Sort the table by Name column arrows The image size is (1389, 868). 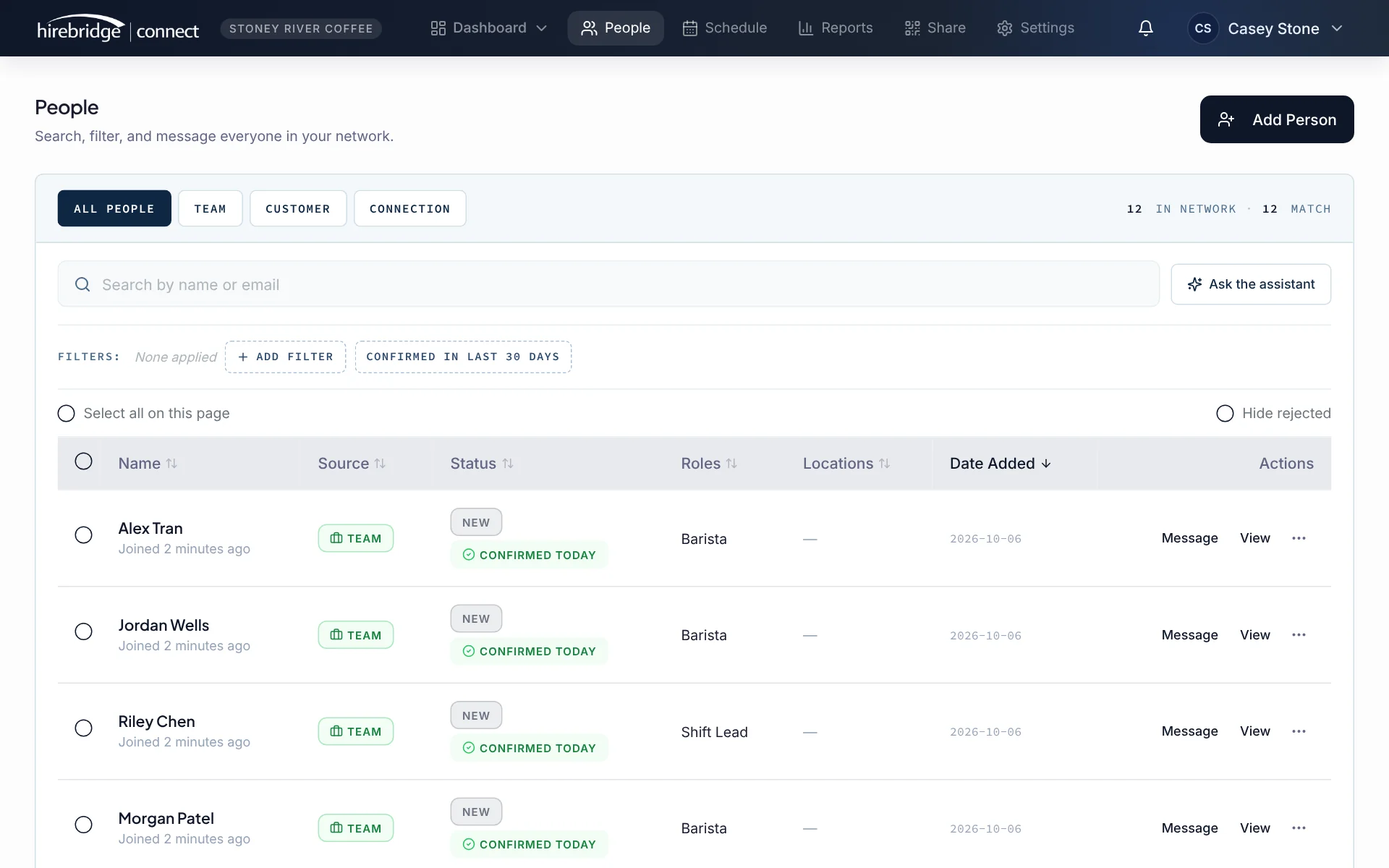[171, 464]
